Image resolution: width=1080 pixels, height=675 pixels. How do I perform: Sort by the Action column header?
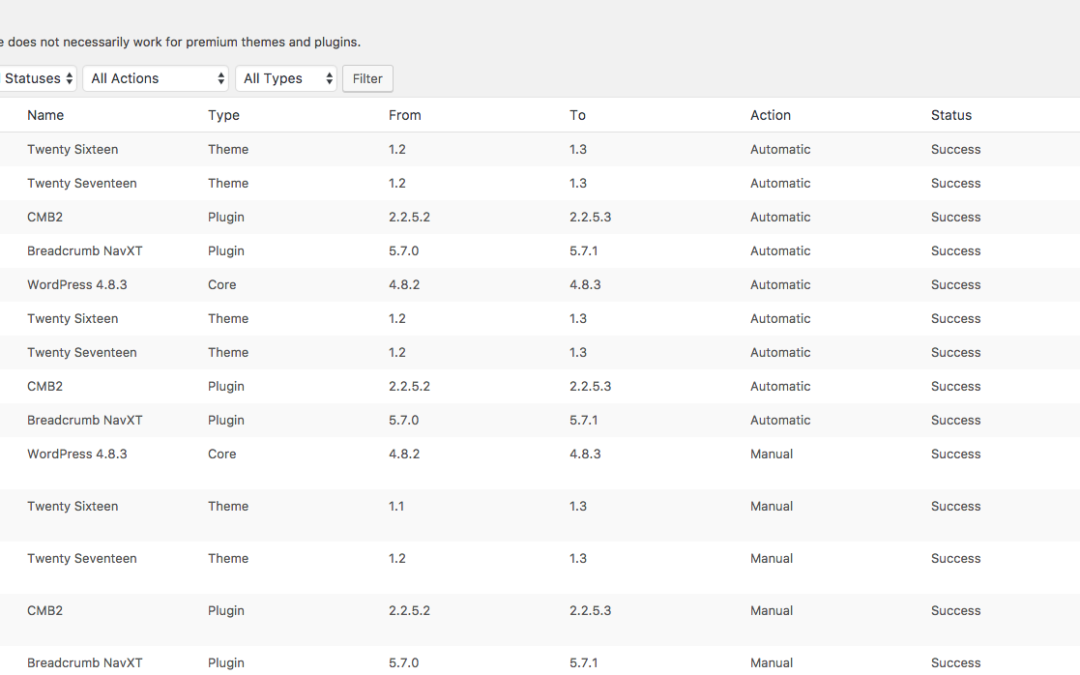click(x=771, y=115)
